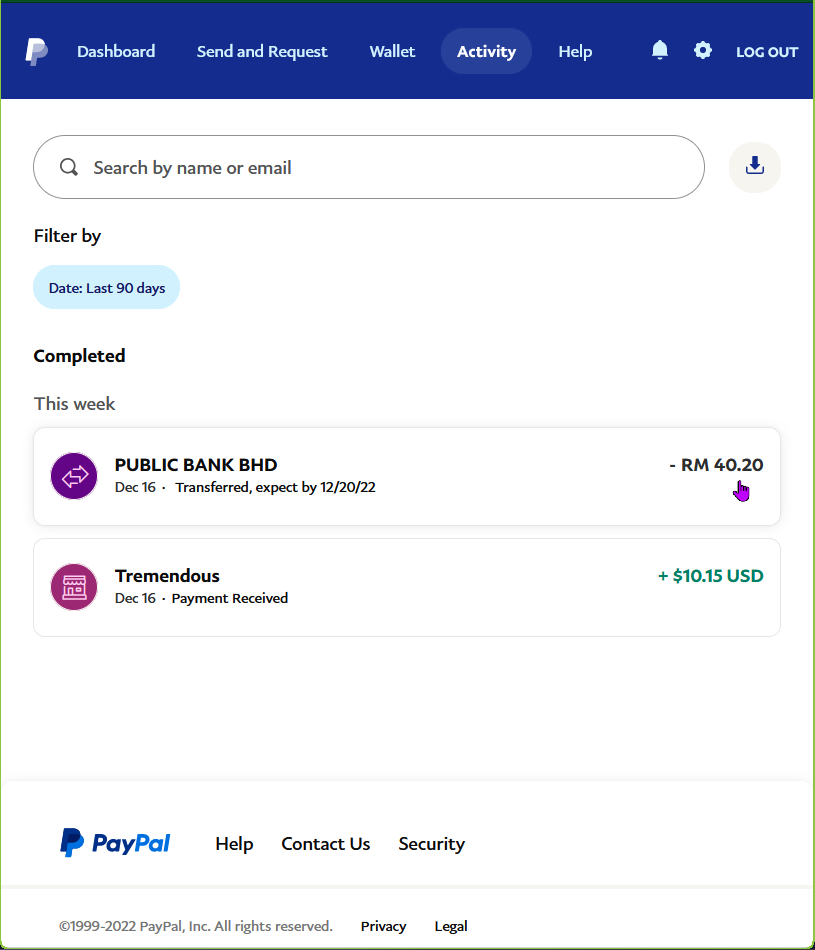Open the Date: Last 90 days filter
Screen dimensions: 815x950
[107, 287]
